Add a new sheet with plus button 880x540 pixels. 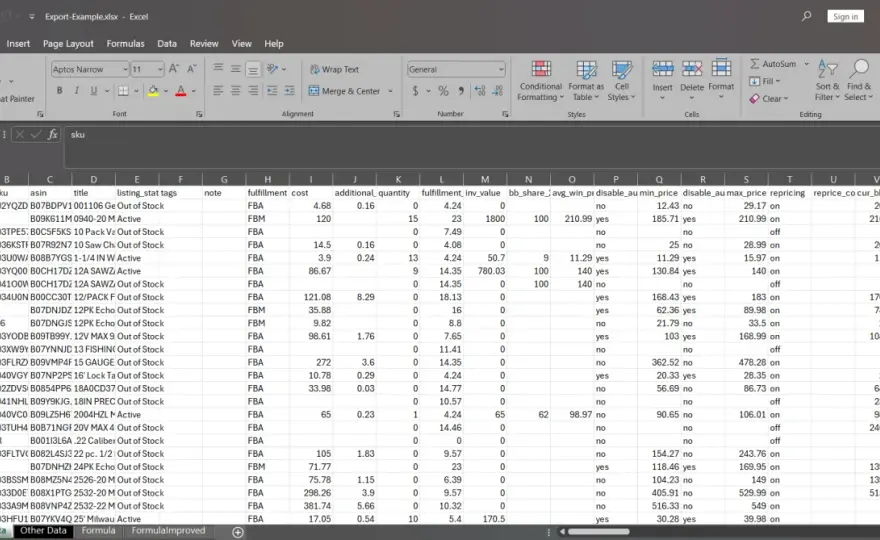[x=238, y=532]
